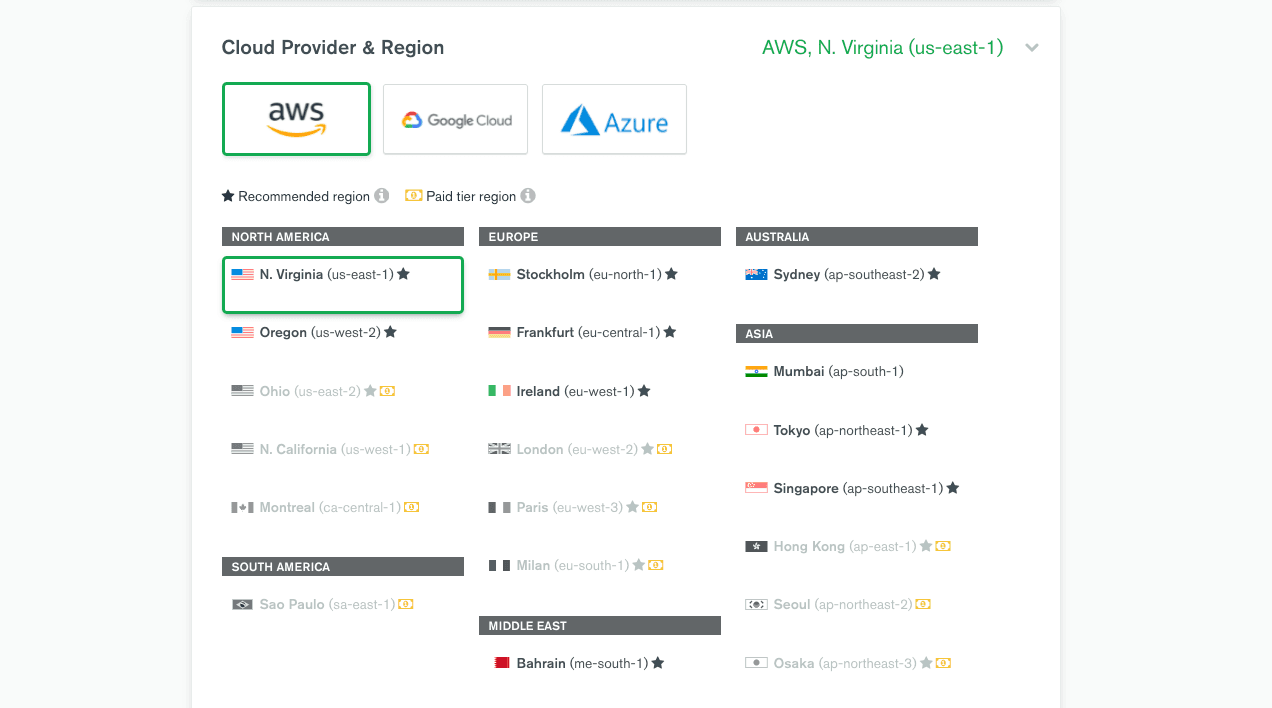The width and height of the screenshot is (1272, 708).
Task: Click the Irish flag icon for Ireland
Action: 499,391
